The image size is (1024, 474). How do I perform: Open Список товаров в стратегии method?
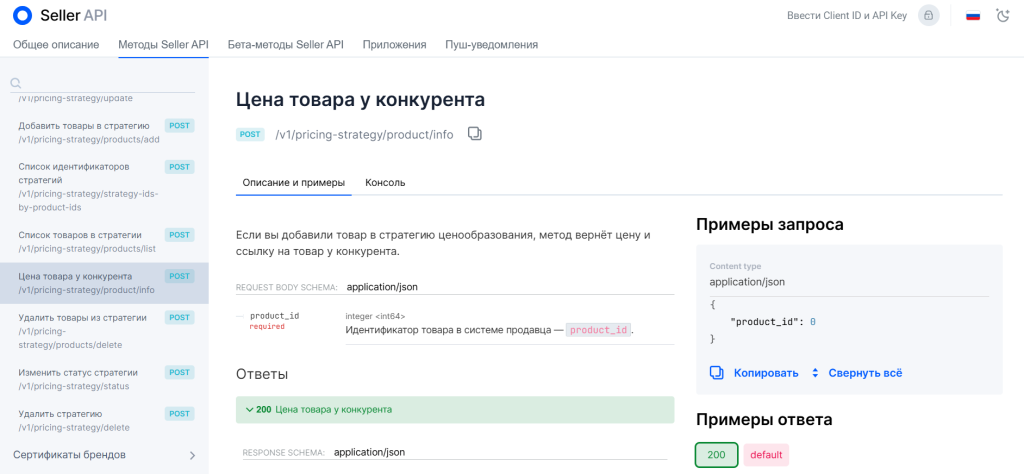coord(104,242)
